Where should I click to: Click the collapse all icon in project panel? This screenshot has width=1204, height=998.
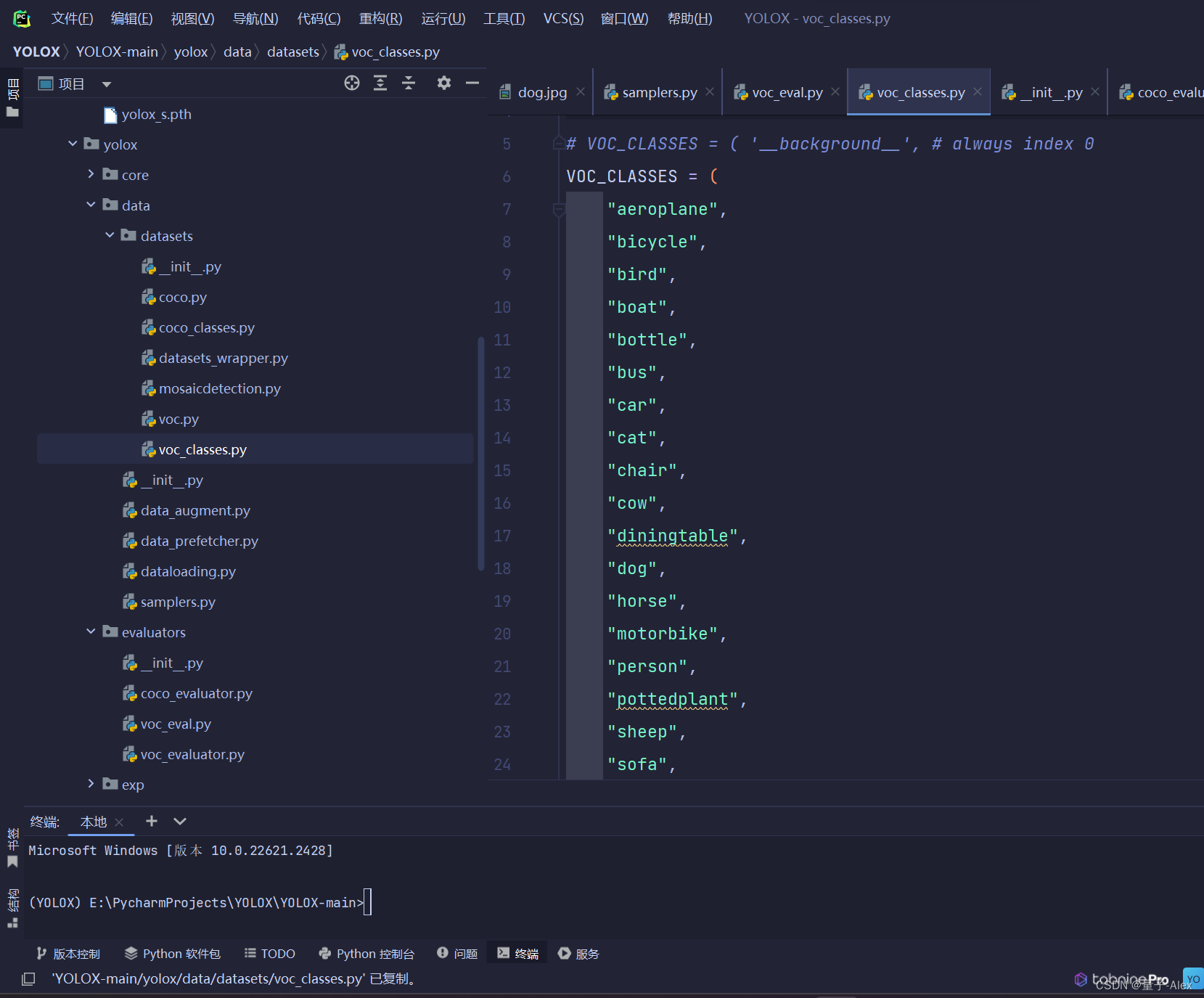(409, 83)
